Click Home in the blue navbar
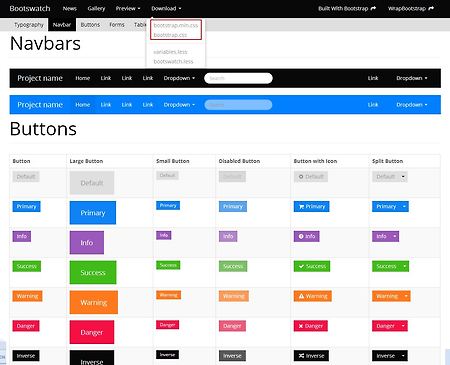450x365 pixels. (83, 105)
